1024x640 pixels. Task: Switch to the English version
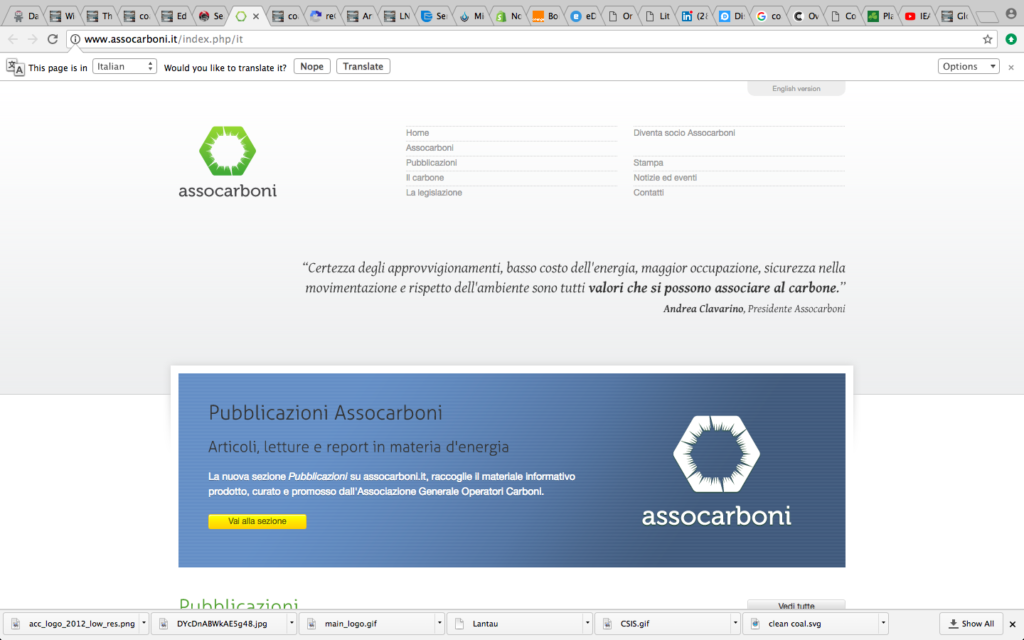(x=796, y=89)
